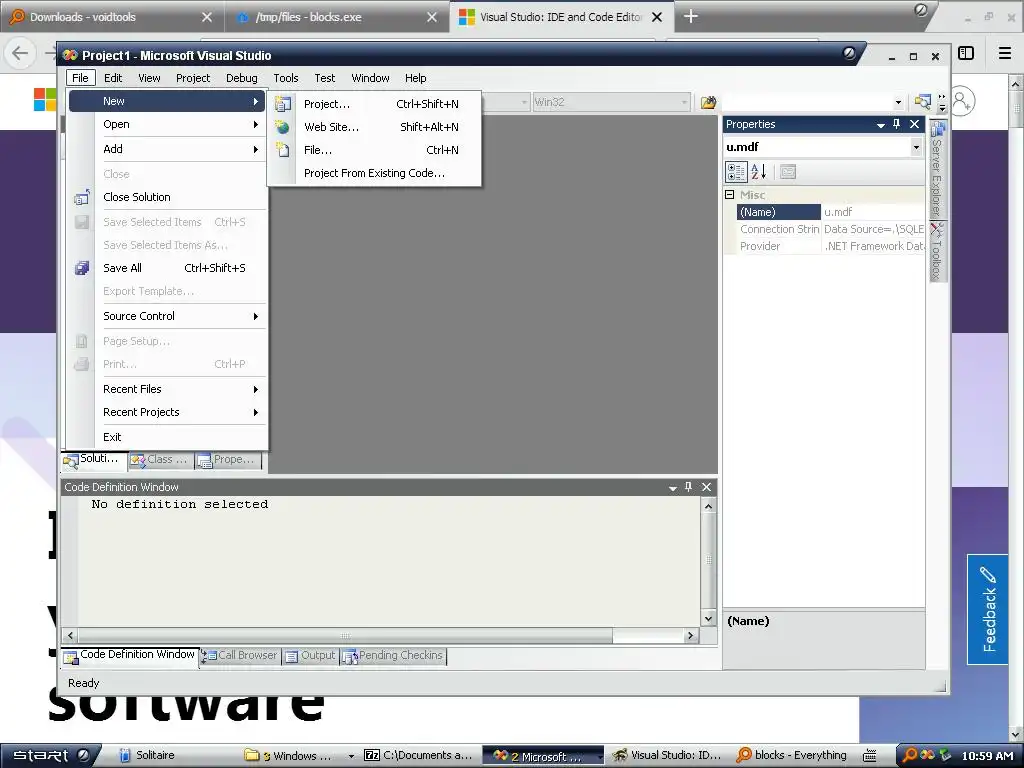Collapse the Misc property category
The image size is (1024, 768).
(x=729, y=195)
